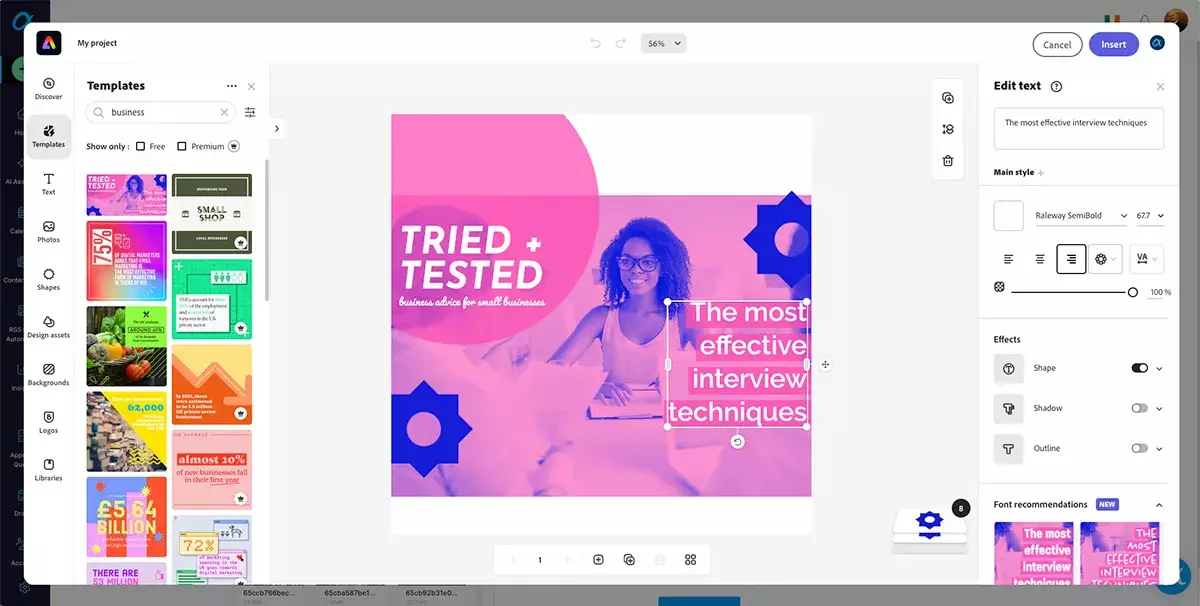
Task: Turn off the Shape effect toggle
Action: pos(1139,368)
